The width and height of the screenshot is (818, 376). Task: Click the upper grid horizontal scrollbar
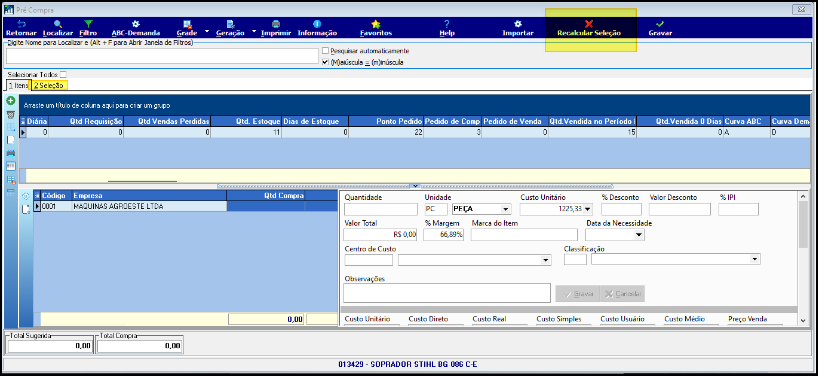(x=142, y=181)
